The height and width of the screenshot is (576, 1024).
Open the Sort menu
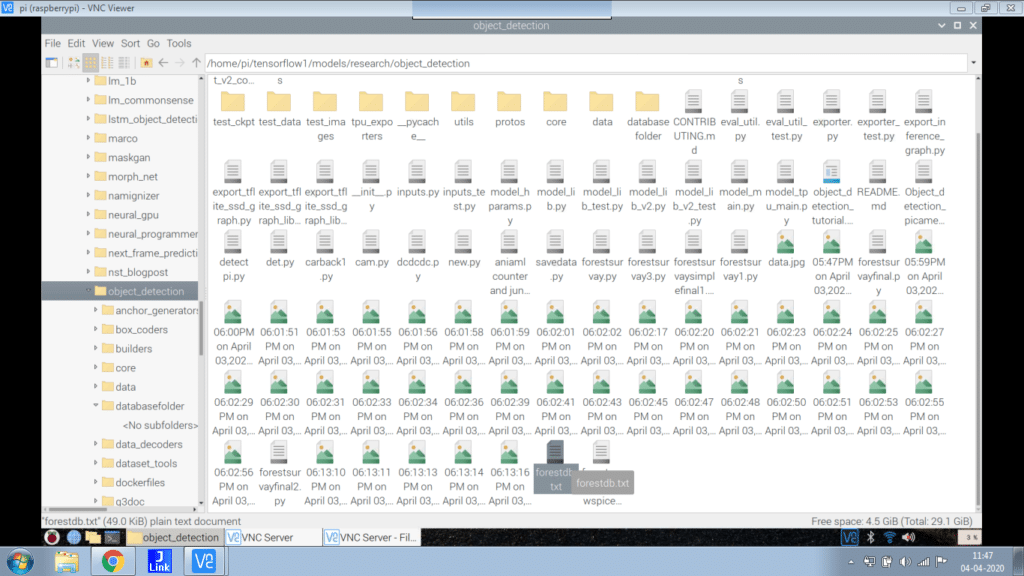[130, 44]
